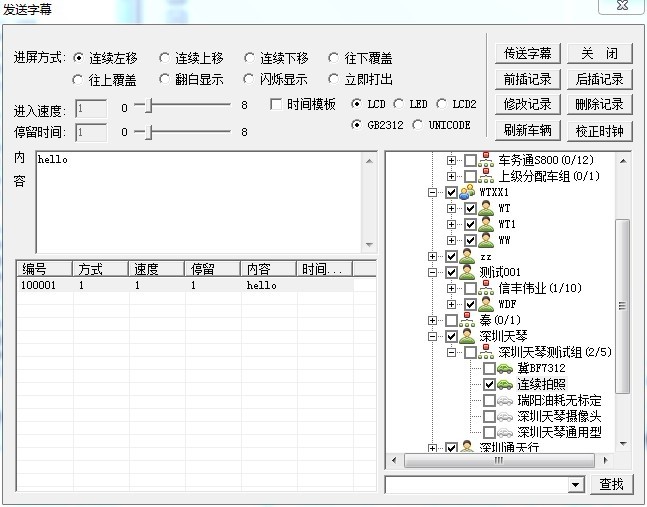Collapse the WTXX1 tree node
647x507 pixels.
[x=432, y=192]
